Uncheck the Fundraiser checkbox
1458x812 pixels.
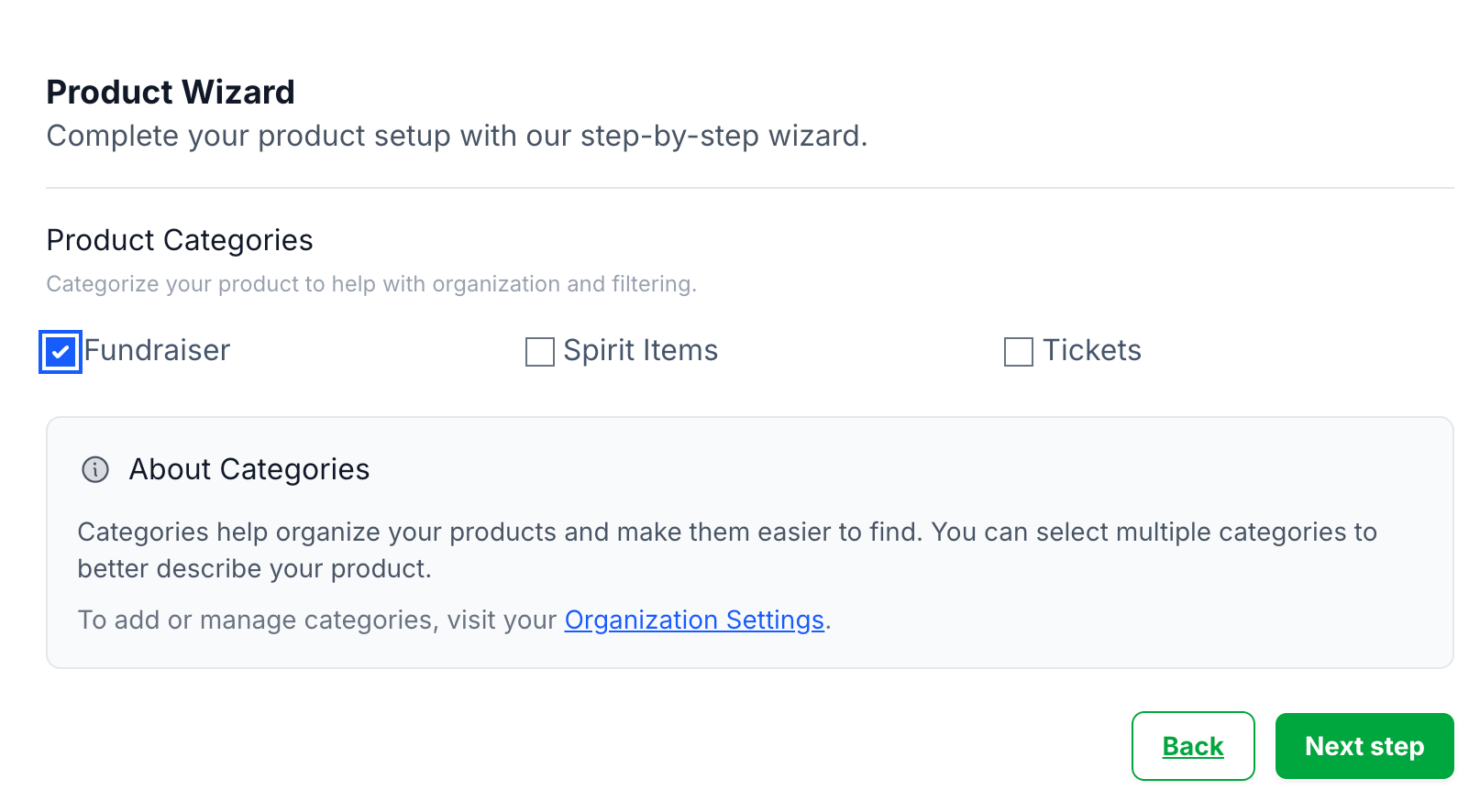coord(61,352)
